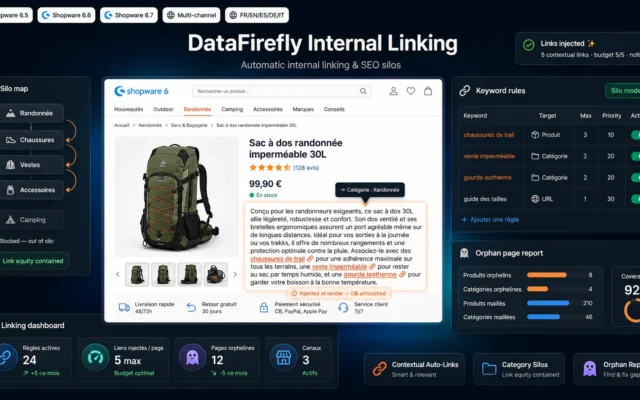Click the Category Silos folder icon
The height and width of the screenshot is (400, 640).
pyautogui.click(x=489, y=369)
